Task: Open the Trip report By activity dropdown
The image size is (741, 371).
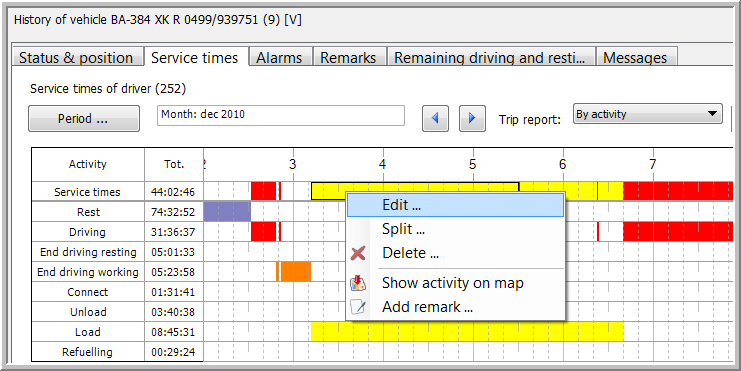Action: [x=648, y=114]
